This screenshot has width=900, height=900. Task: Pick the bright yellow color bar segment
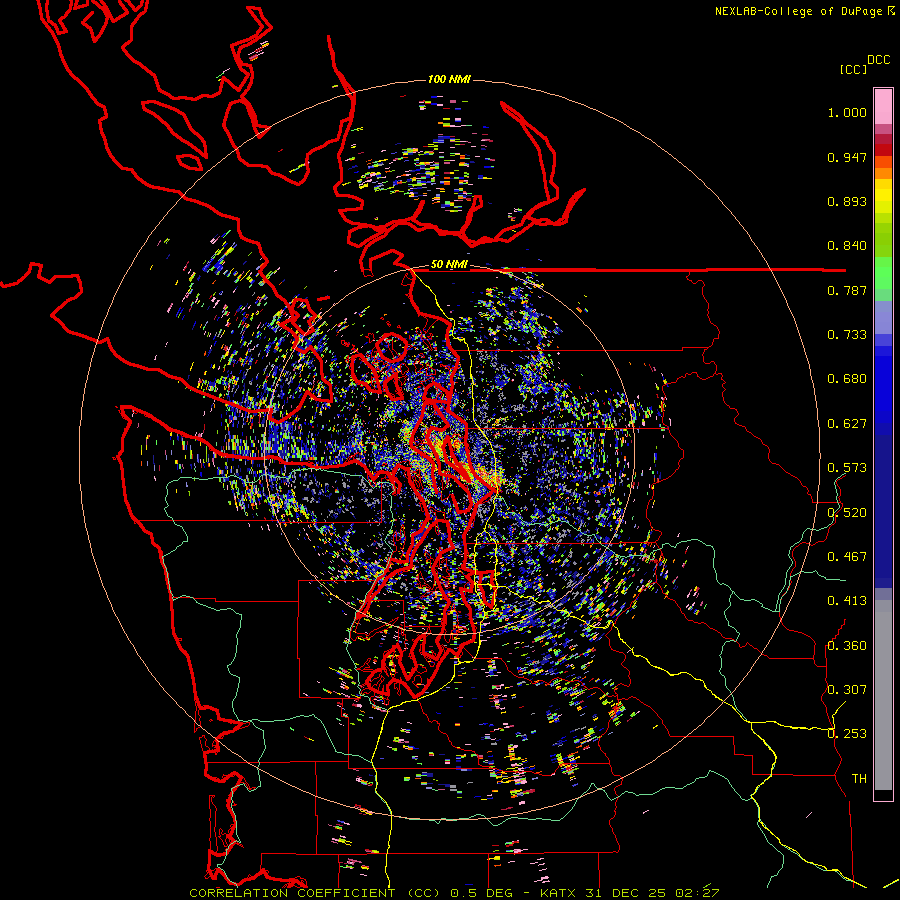point(883,196)
